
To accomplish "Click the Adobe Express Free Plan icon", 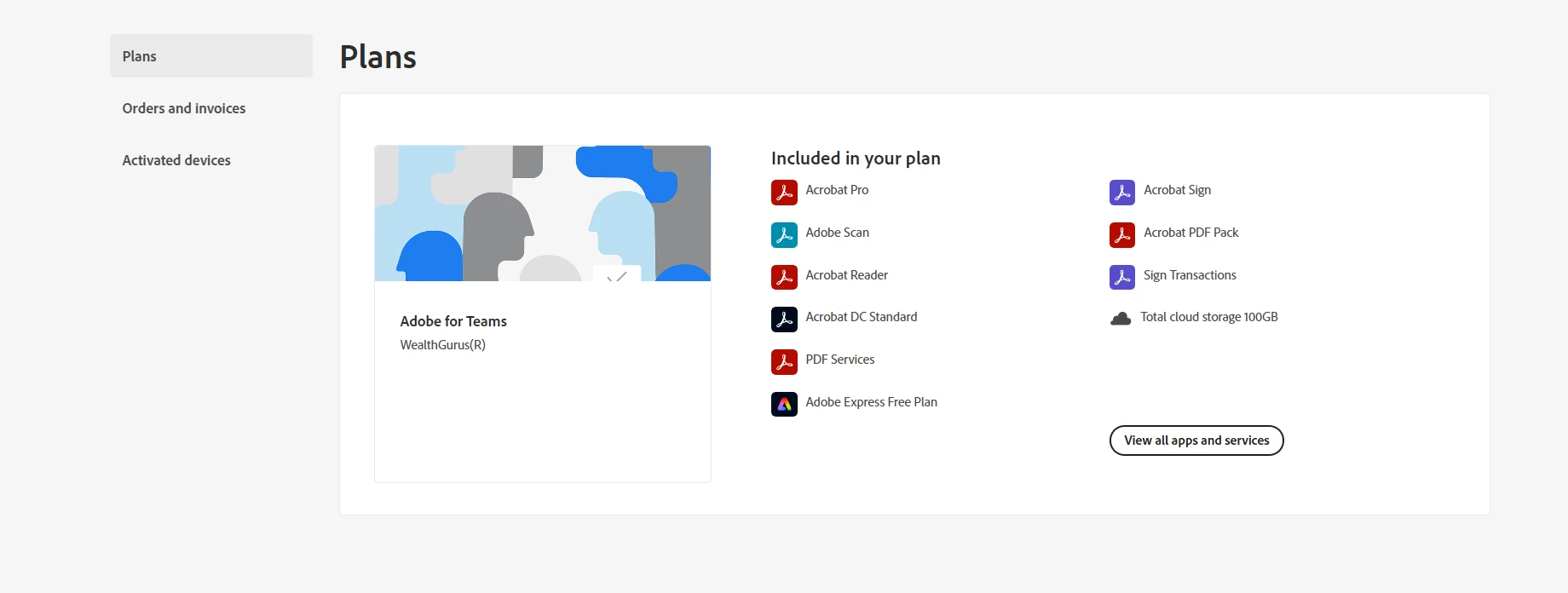I will click(x=784, y=404).
